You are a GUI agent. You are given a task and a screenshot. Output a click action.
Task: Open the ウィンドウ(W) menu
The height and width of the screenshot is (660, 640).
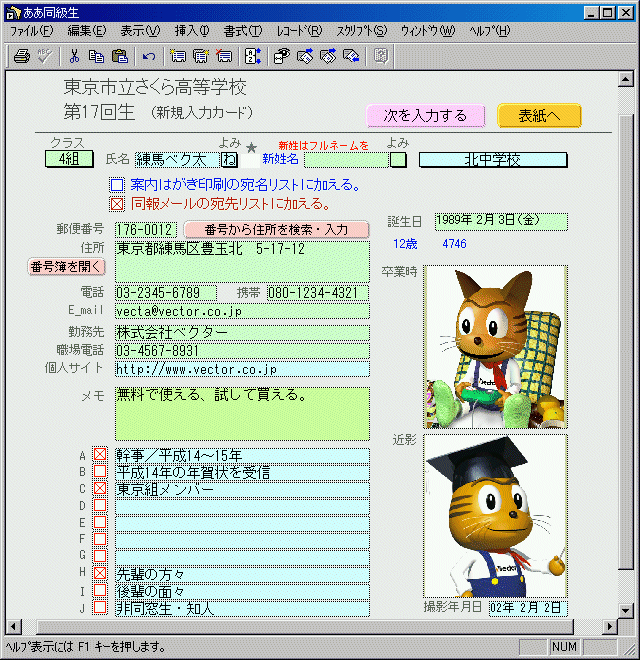(428, 31)
